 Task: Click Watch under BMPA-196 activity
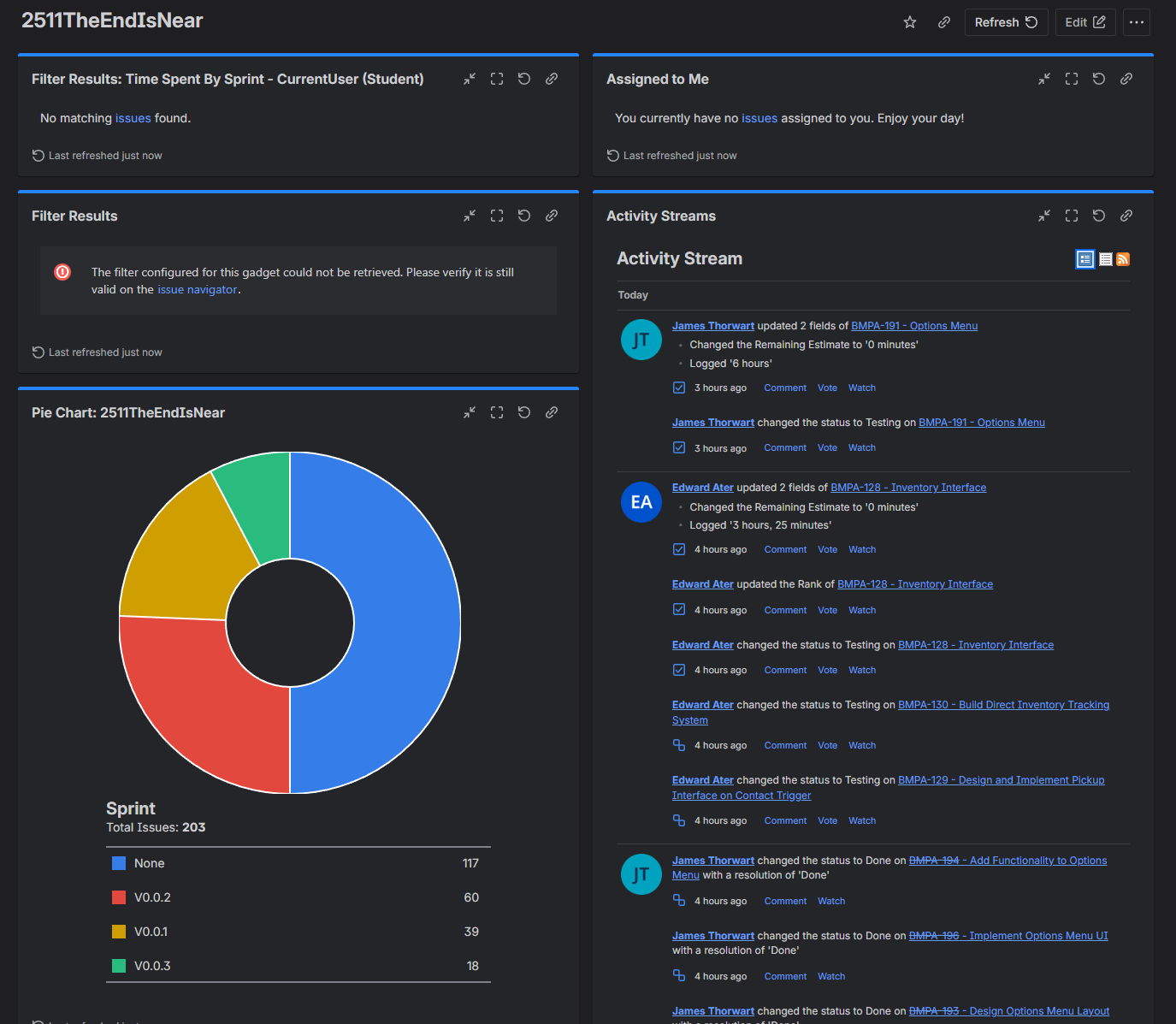831,976
